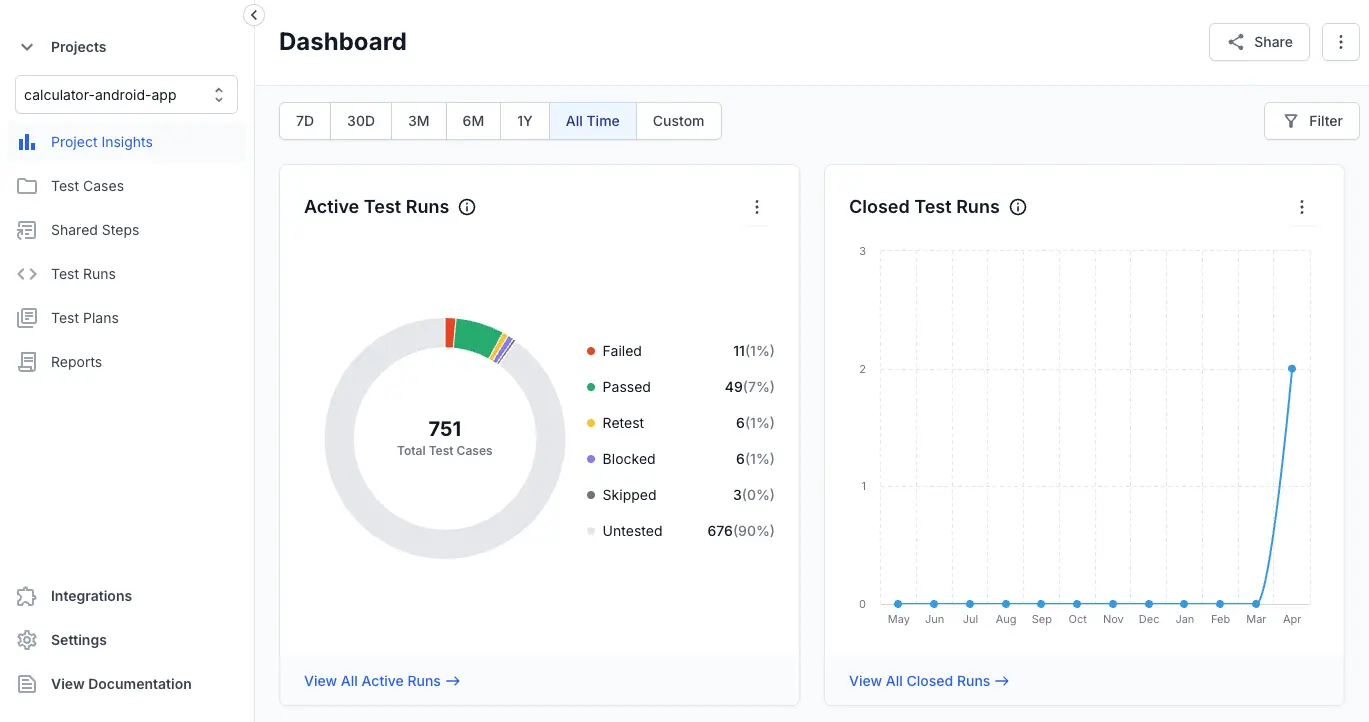Screen dimensions: 1369x722
Task: Click the Project Insights bar chart icon
Action: click(x=27, y=142)
